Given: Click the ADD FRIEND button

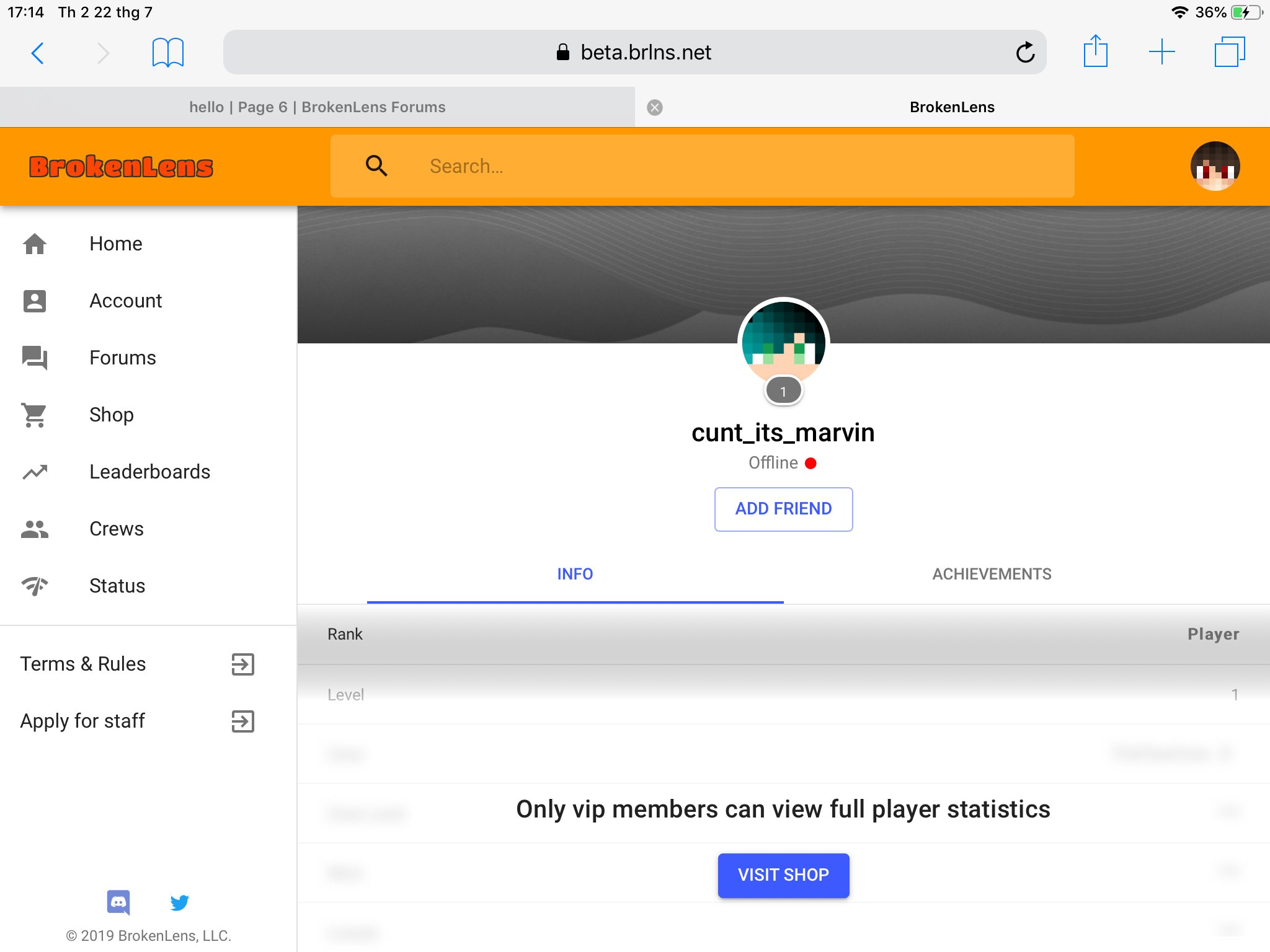Looking at the screenshot, I should [x=784, y=509].
